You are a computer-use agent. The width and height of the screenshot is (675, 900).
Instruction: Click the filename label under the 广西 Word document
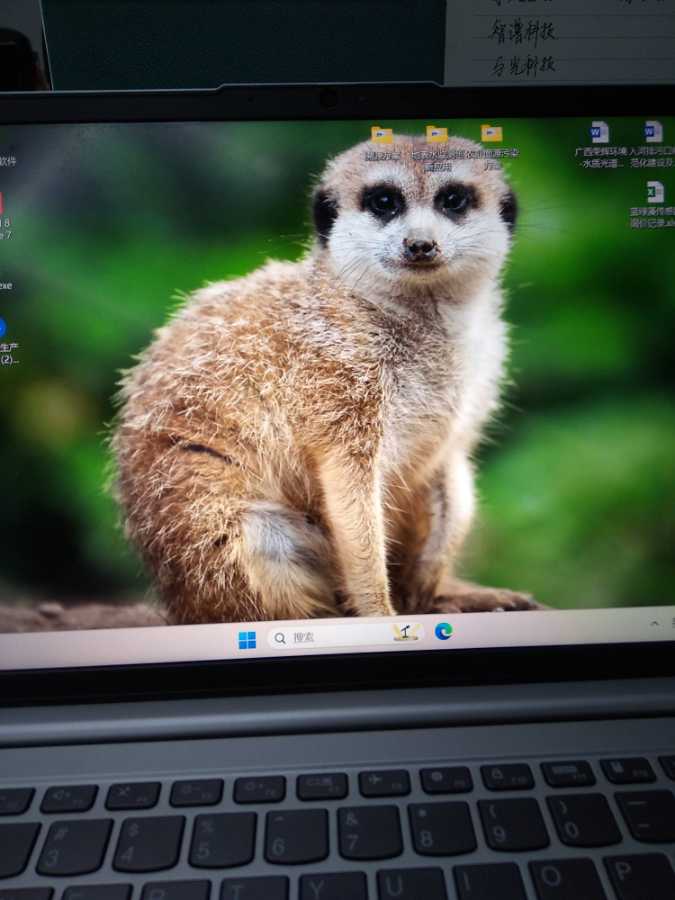pos(600,157)
